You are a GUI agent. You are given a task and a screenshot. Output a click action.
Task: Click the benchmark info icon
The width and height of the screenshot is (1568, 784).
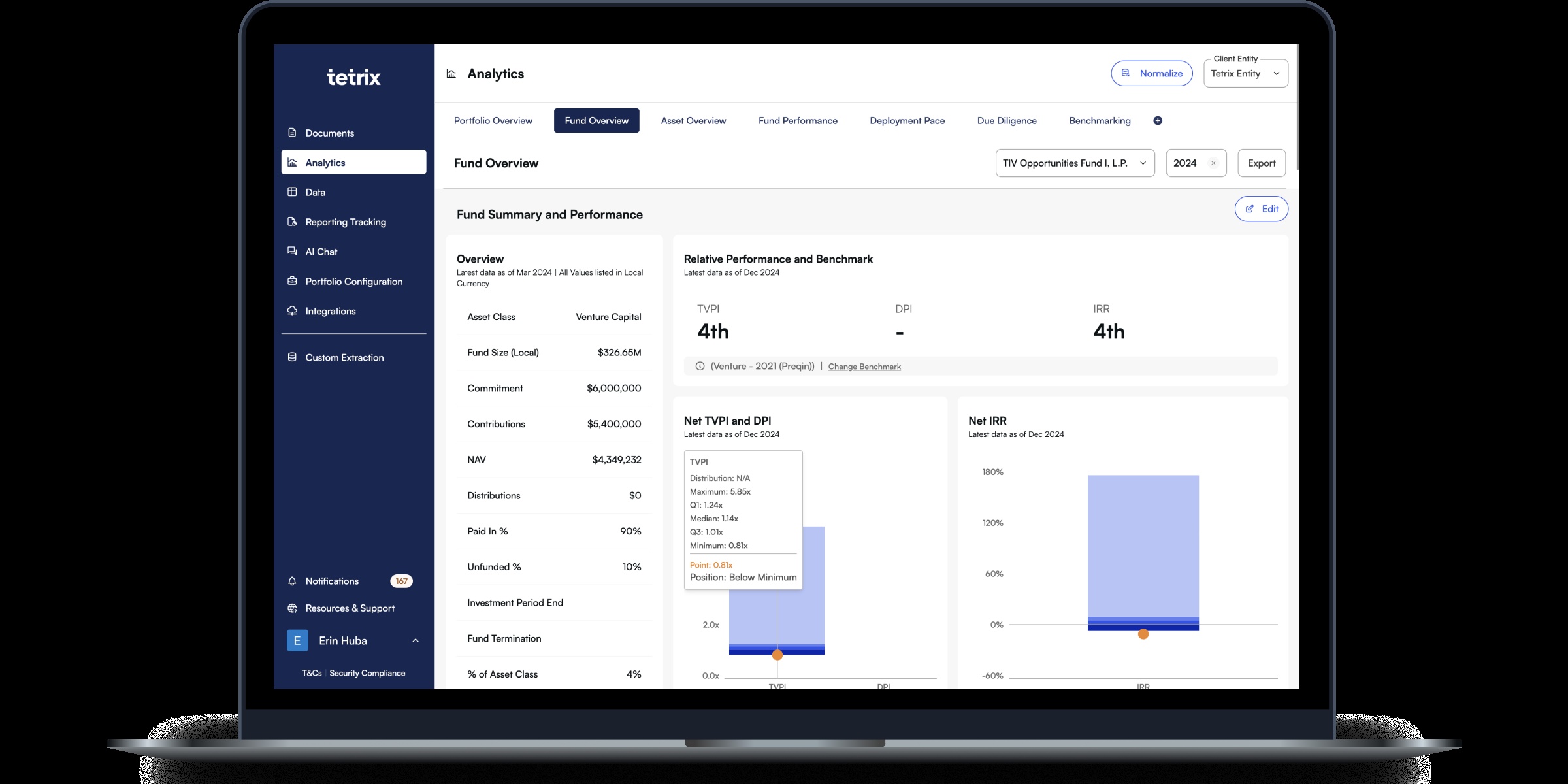700,367
